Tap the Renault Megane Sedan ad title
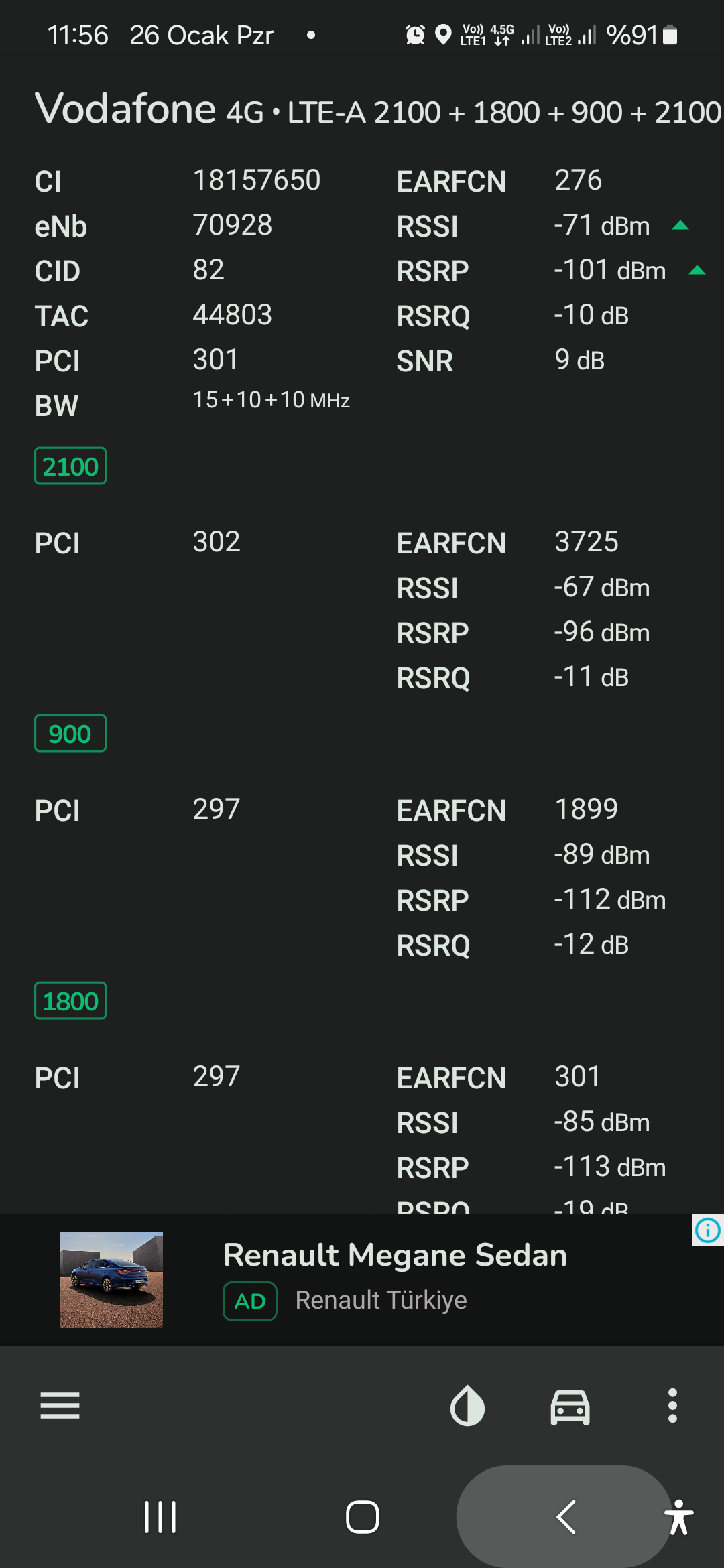 coord(395,1255)
